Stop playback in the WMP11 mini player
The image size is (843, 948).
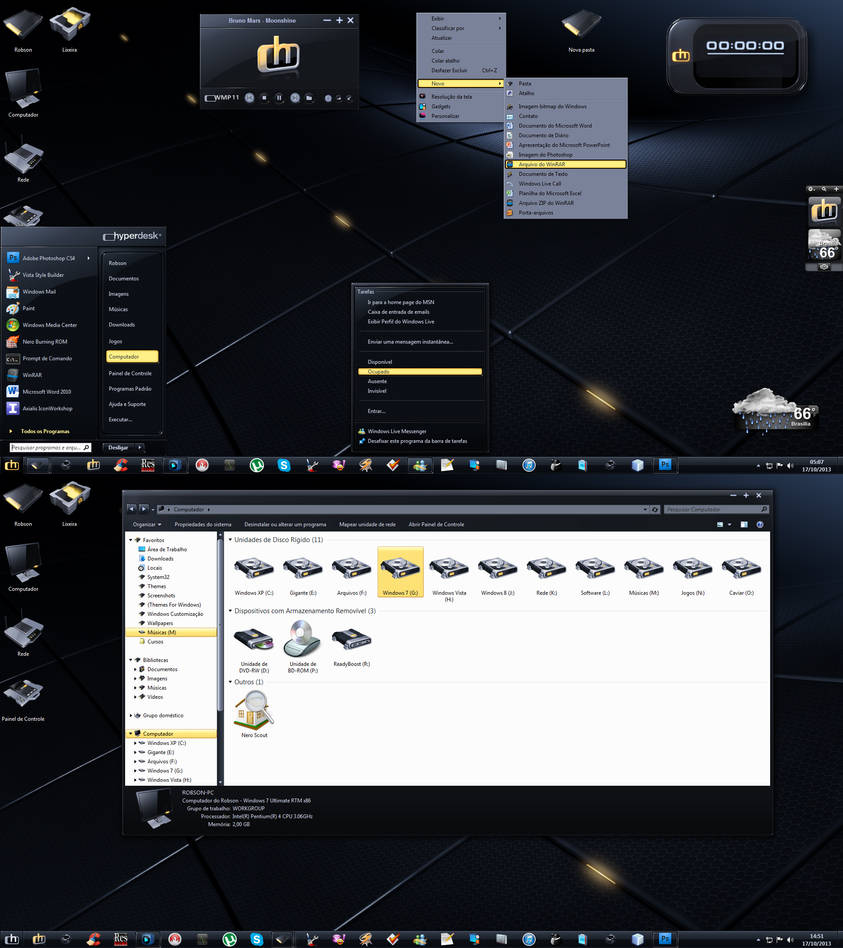[x=264, y=97]
